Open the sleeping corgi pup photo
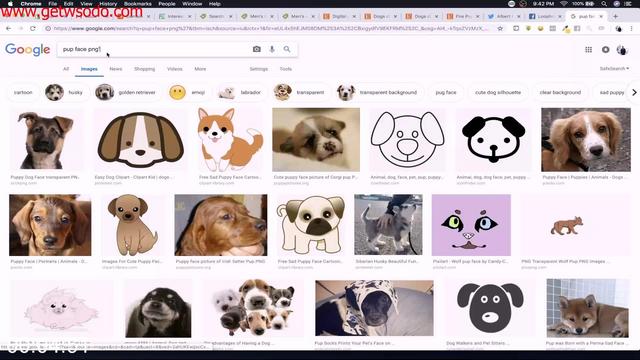 tap(316, 140)
